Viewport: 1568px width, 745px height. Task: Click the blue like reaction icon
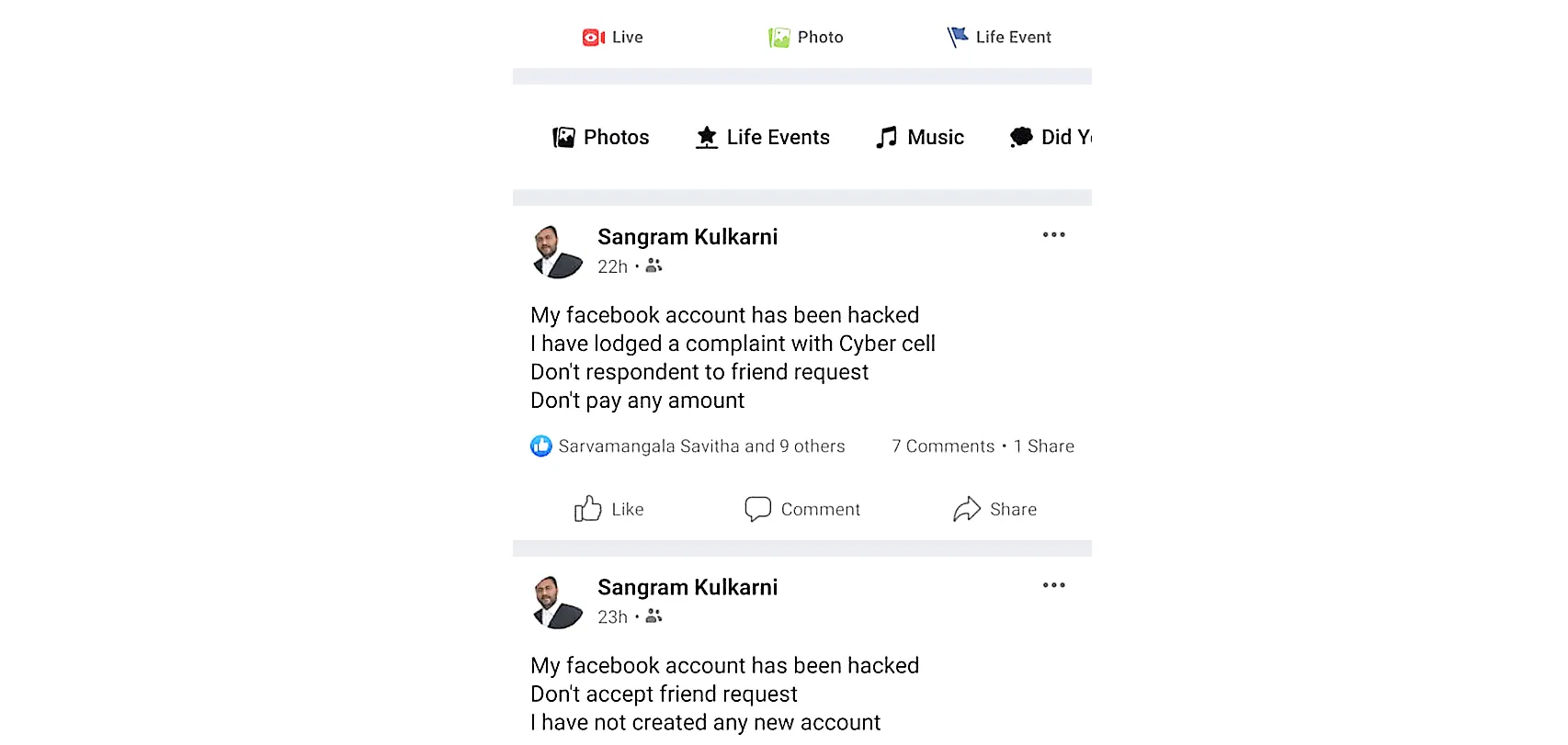[x=541, y=446]
